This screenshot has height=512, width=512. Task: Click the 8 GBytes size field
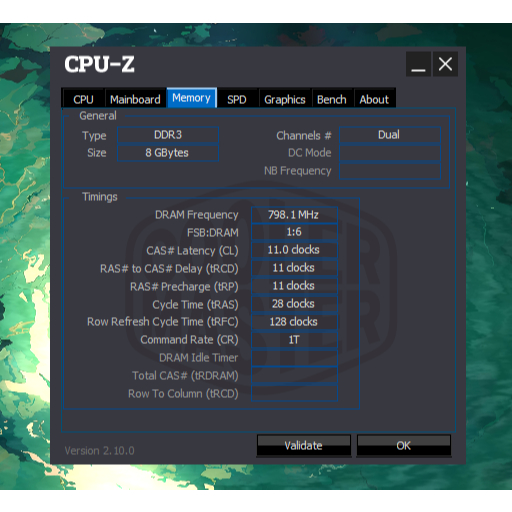(168, 153)
